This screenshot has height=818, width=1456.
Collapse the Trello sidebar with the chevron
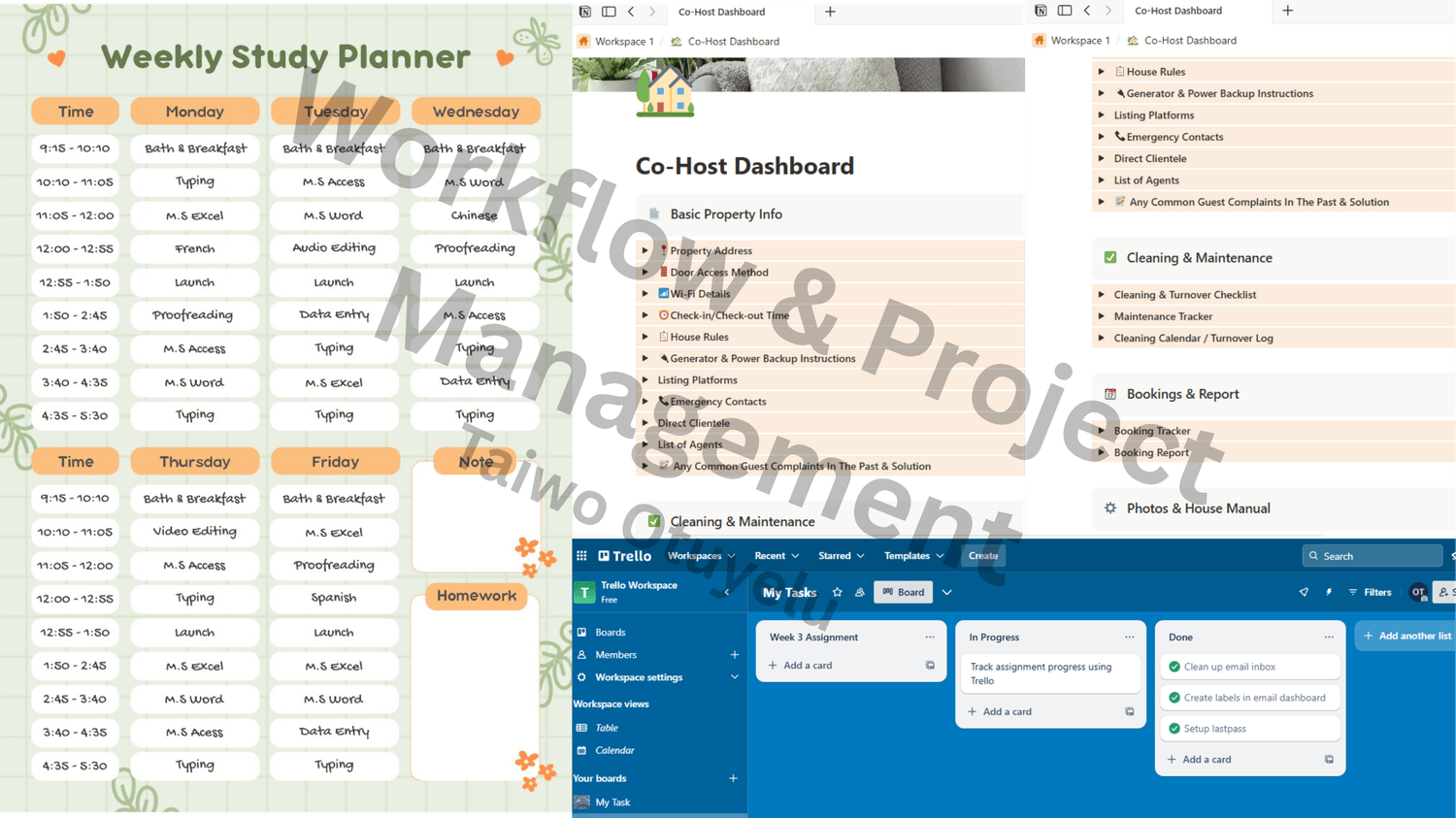click(x=727, y=592)
